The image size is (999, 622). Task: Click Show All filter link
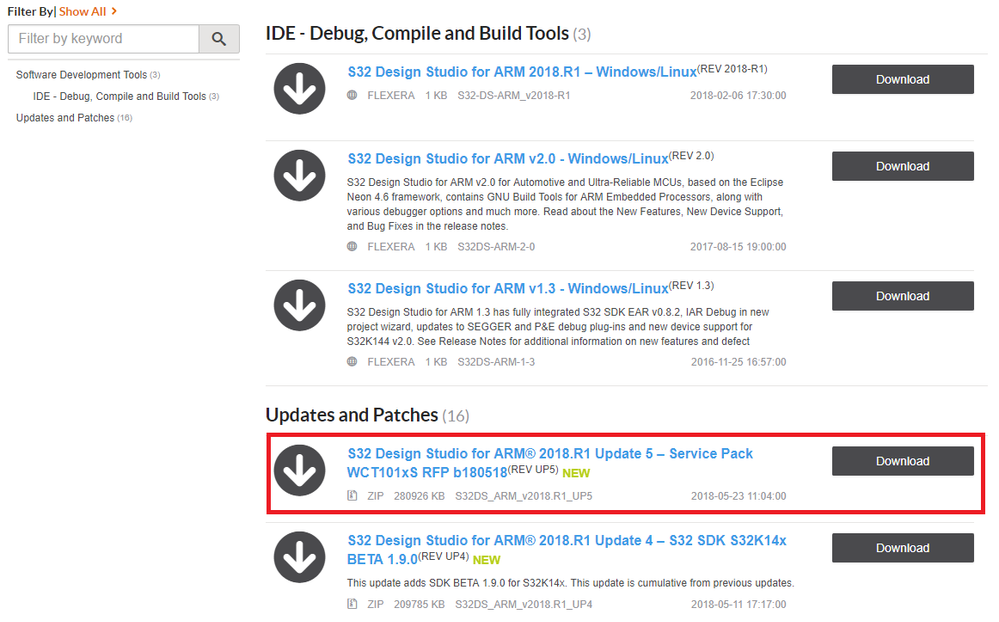(x=83, y=11)
